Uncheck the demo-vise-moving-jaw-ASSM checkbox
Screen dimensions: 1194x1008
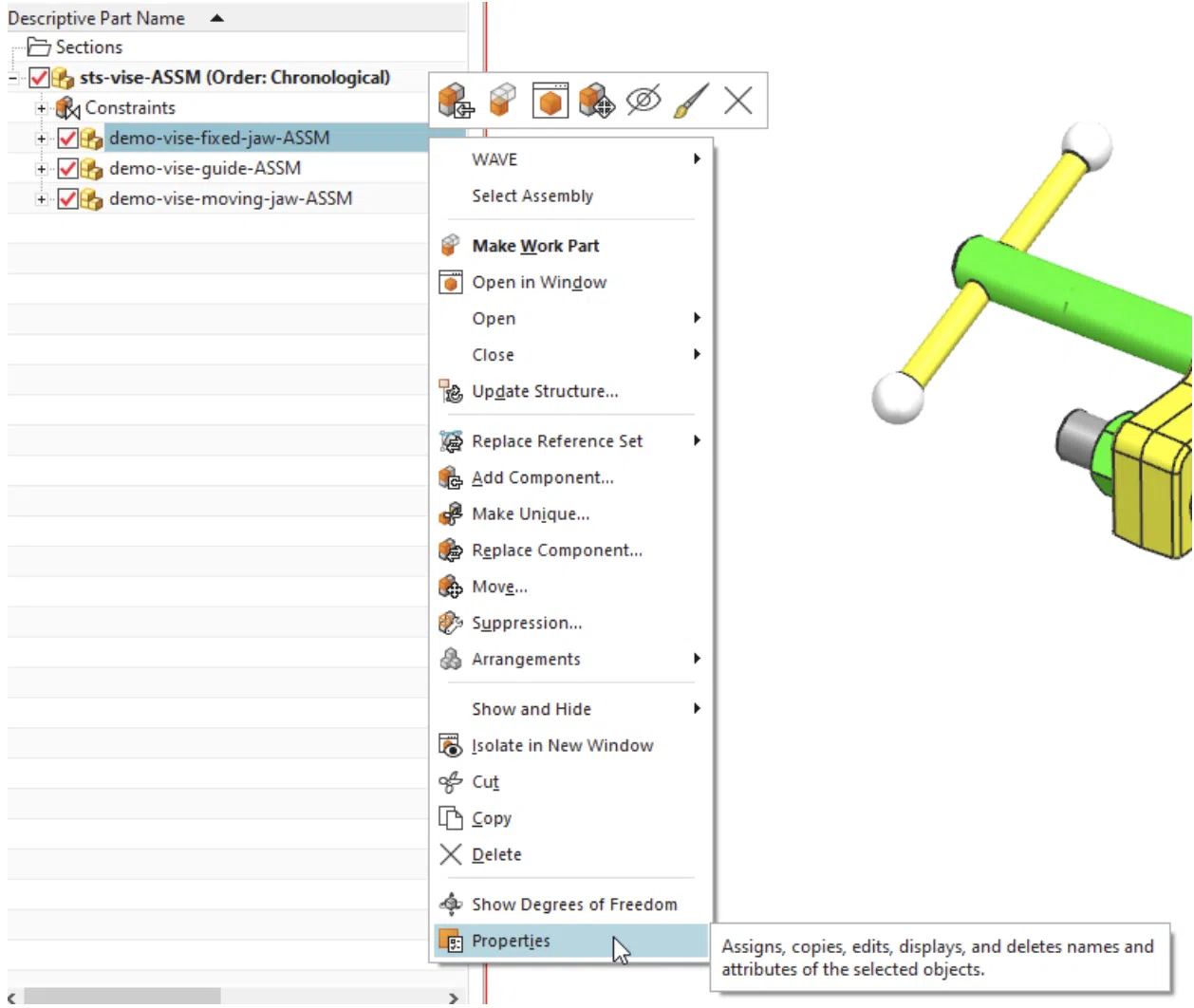(x=67, y=199)
